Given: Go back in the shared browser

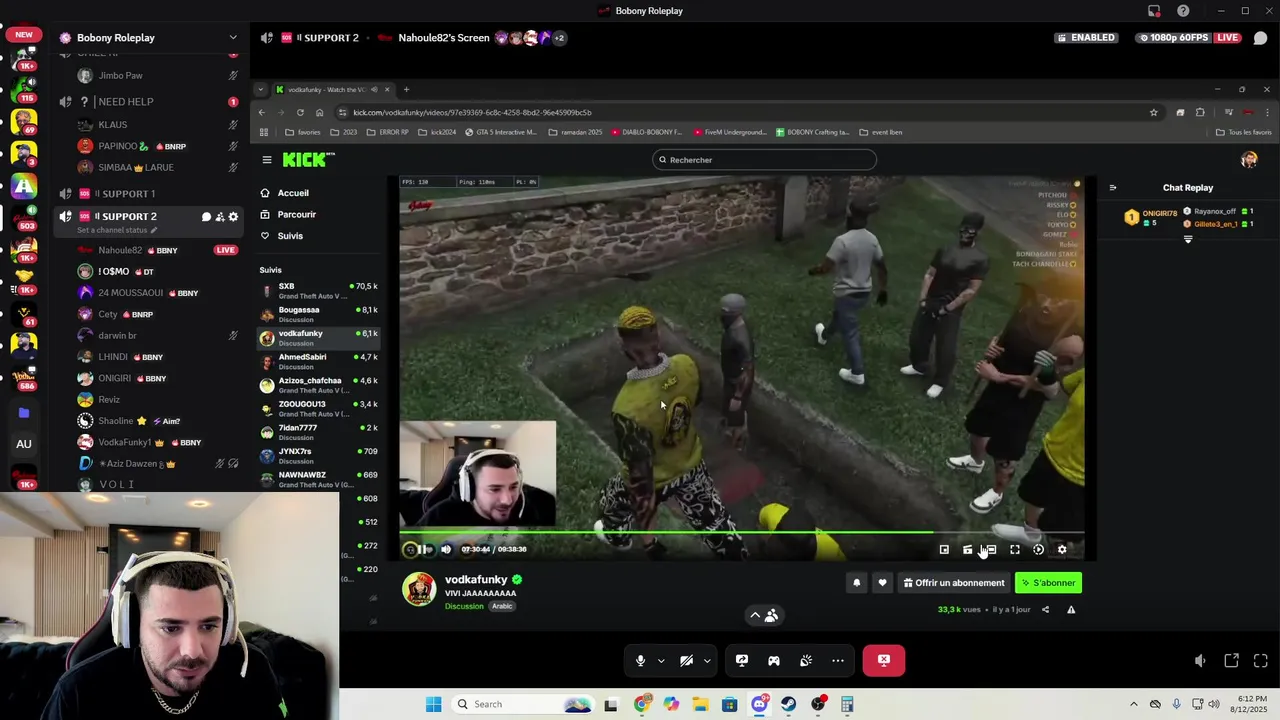Looking at the screenshot, I should click(262, 112).
